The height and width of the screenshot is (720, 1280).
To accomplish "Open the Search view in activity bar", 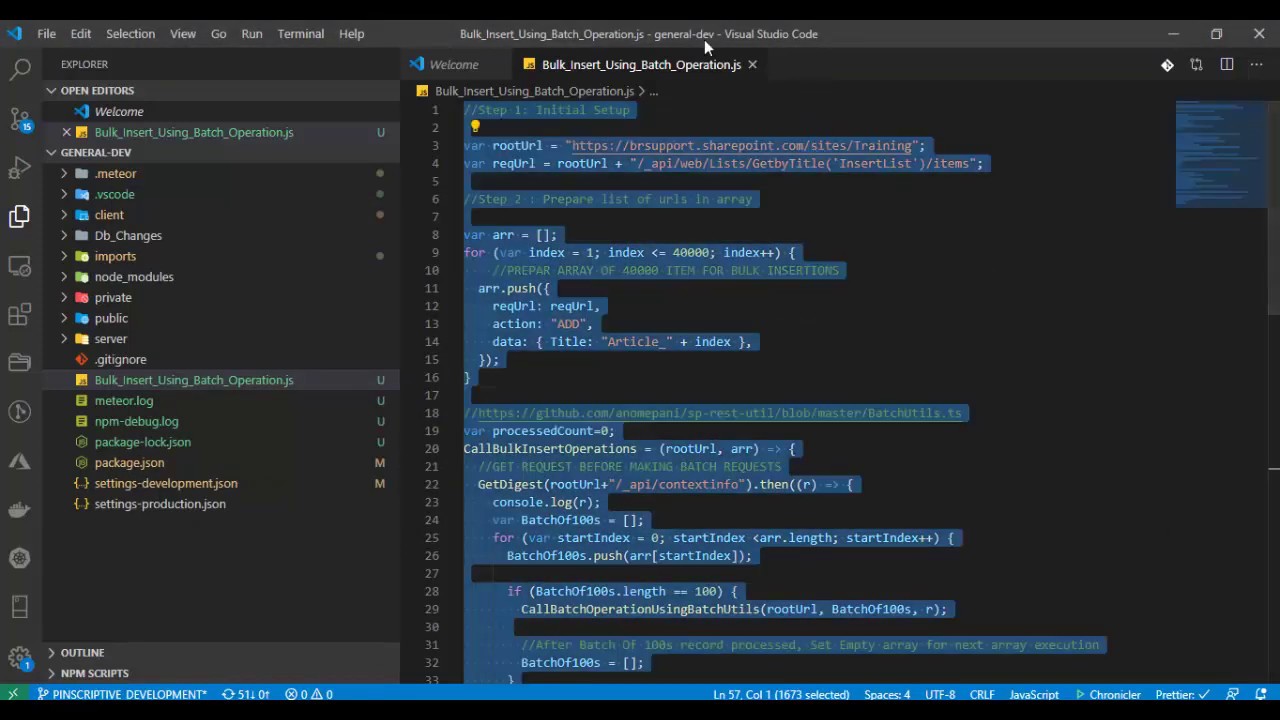I will (x=20, y=69).
